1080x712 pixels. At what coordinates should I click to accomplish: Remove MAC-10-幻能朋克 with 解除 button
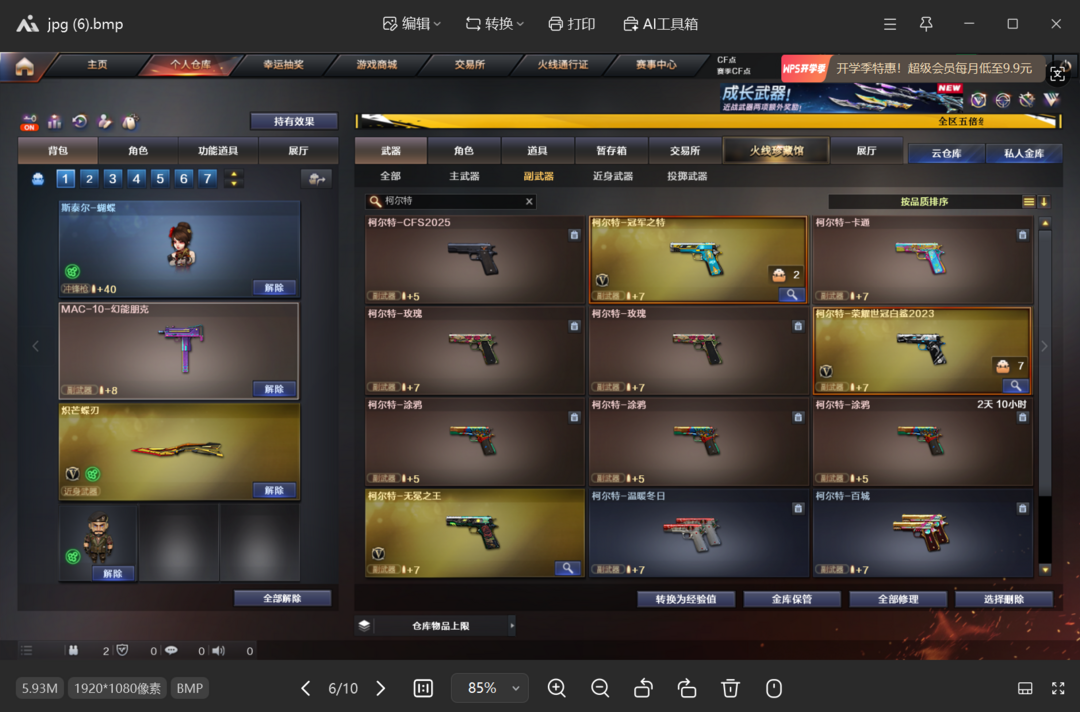[274, 388]
